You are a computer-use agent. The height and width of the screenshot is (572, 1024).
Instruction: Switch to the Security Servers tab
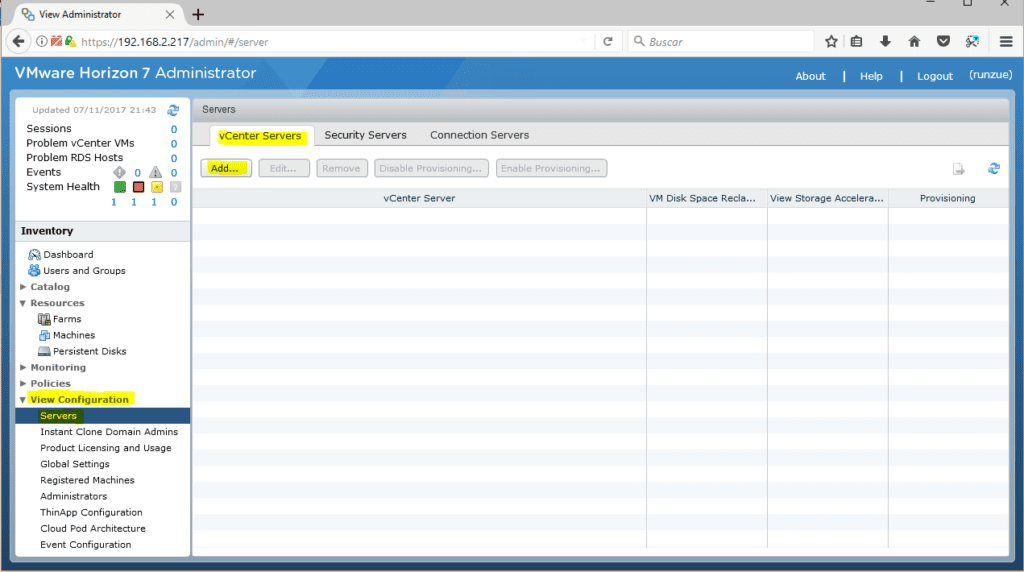point(365,135)
